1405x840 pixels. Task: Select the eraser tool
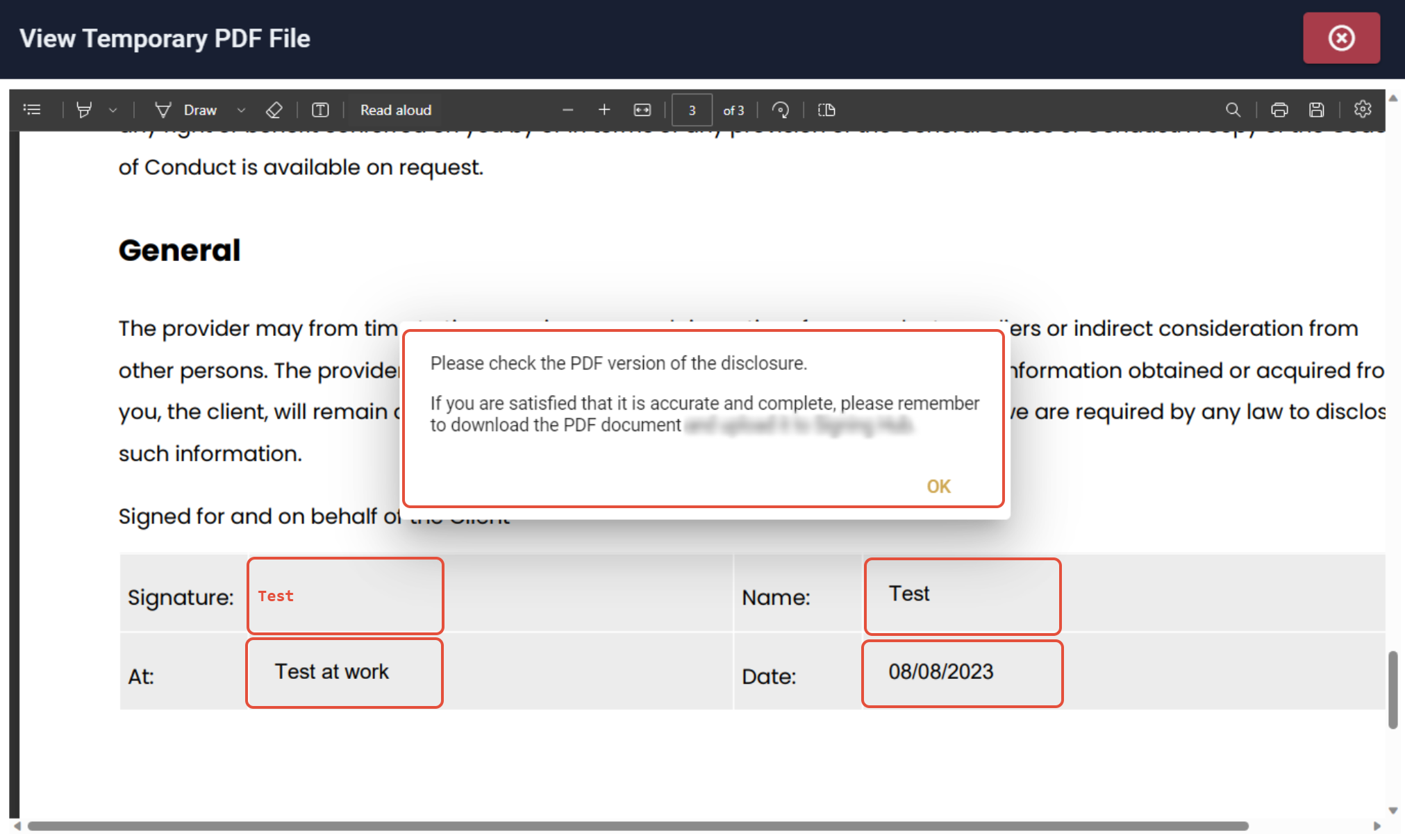pos(274,110)
